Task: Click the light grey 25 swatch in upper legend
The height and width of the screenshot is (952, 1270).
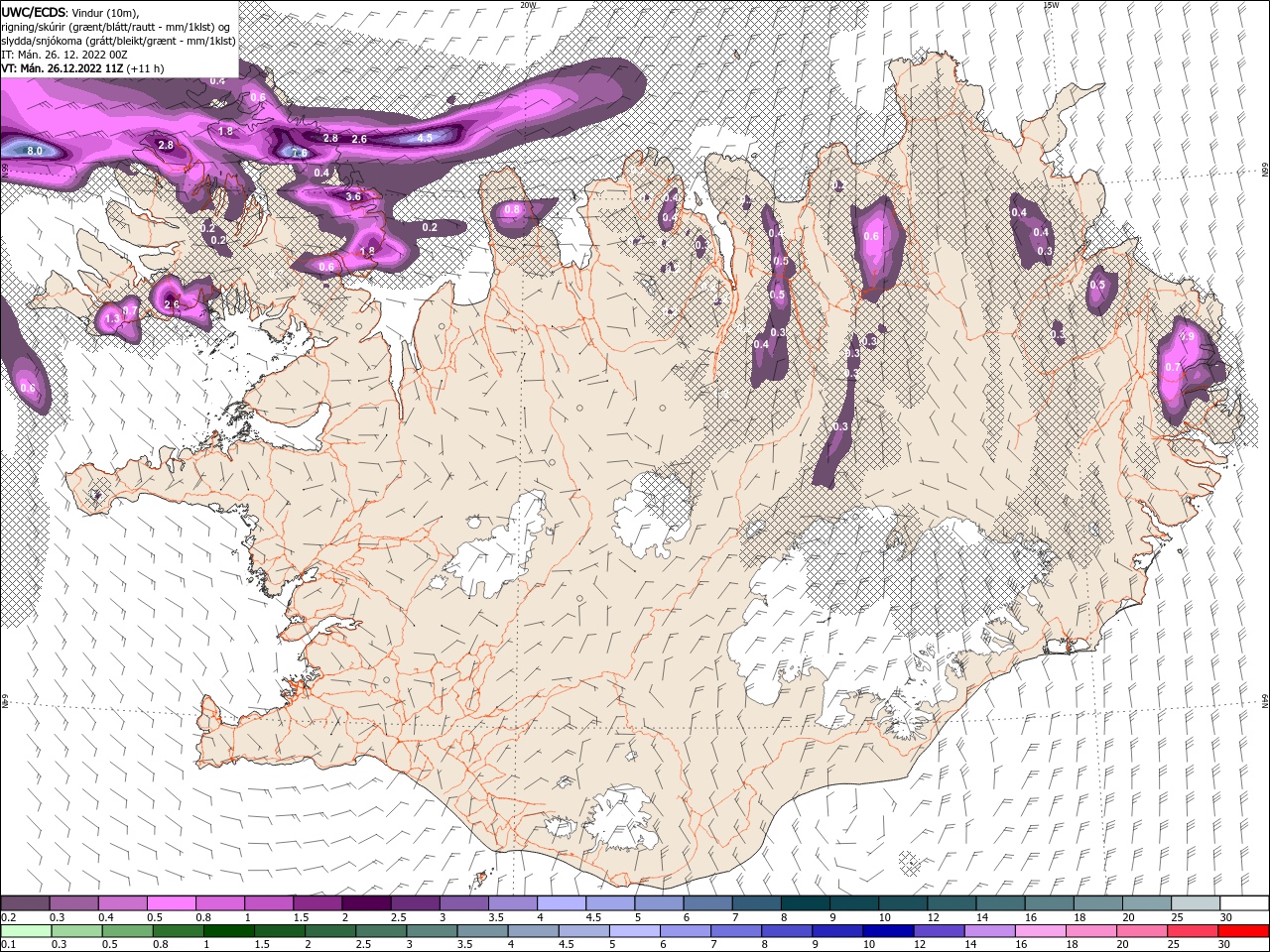Action: (1196, 903)
